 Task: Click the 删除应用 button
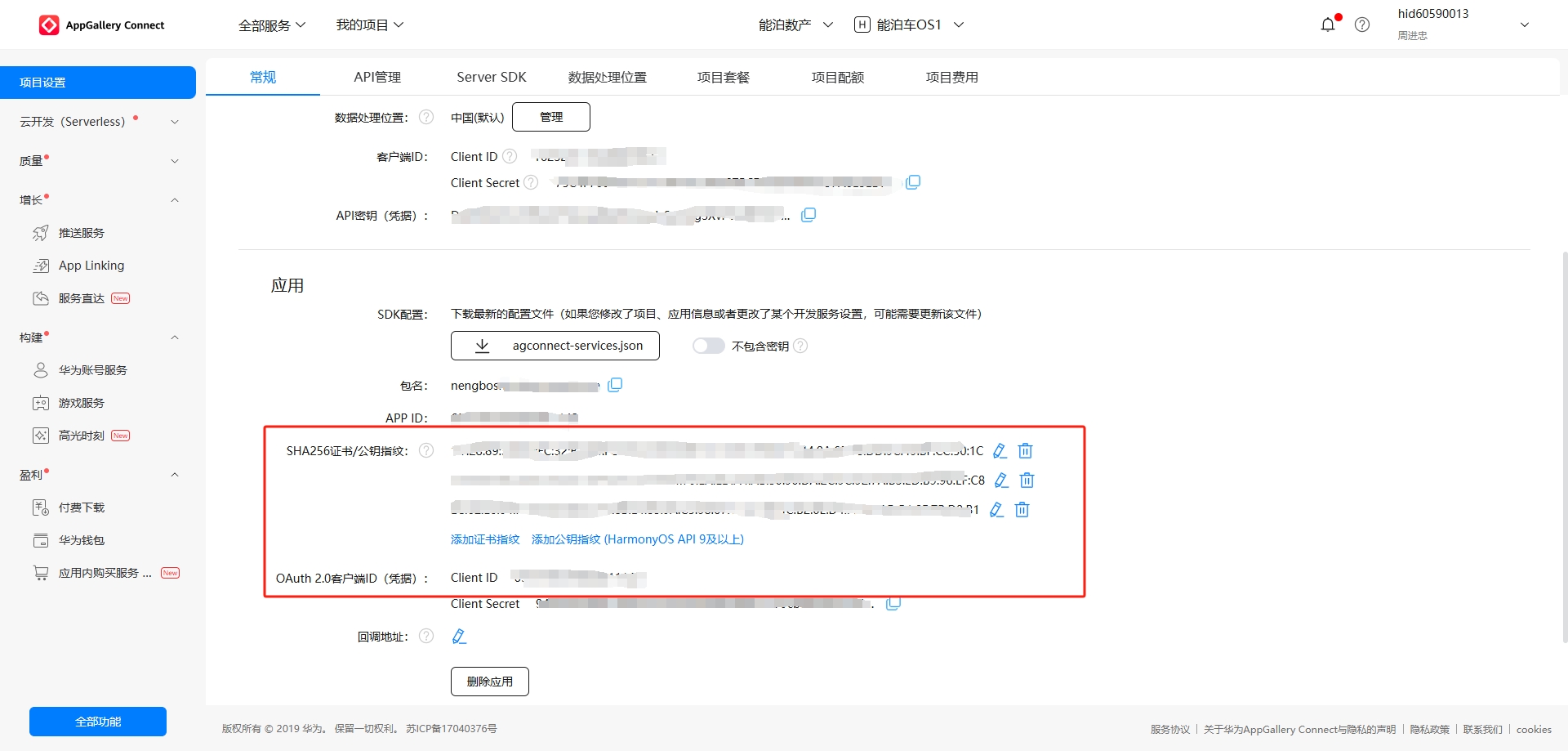pos(490,682)
